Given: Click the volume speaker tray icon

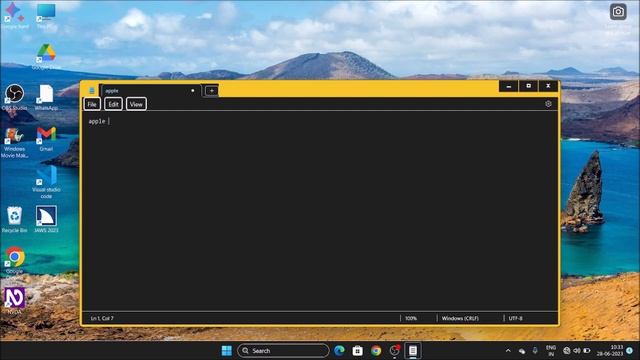Looking at the screenshot, I should point(577,351).
